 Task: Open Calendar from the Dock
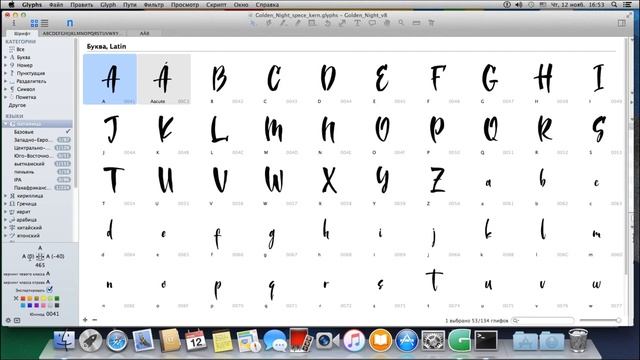196,340
